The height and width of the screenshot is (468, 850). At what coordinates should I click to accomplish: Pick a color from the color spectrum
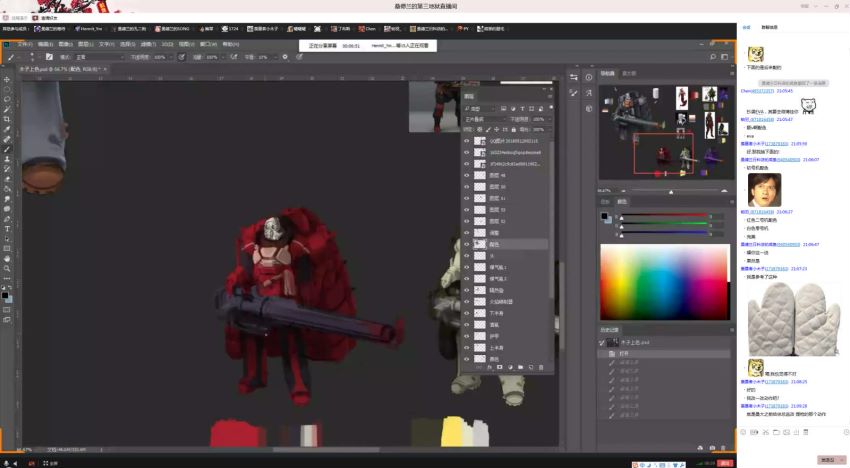click(x=664, y=282)
